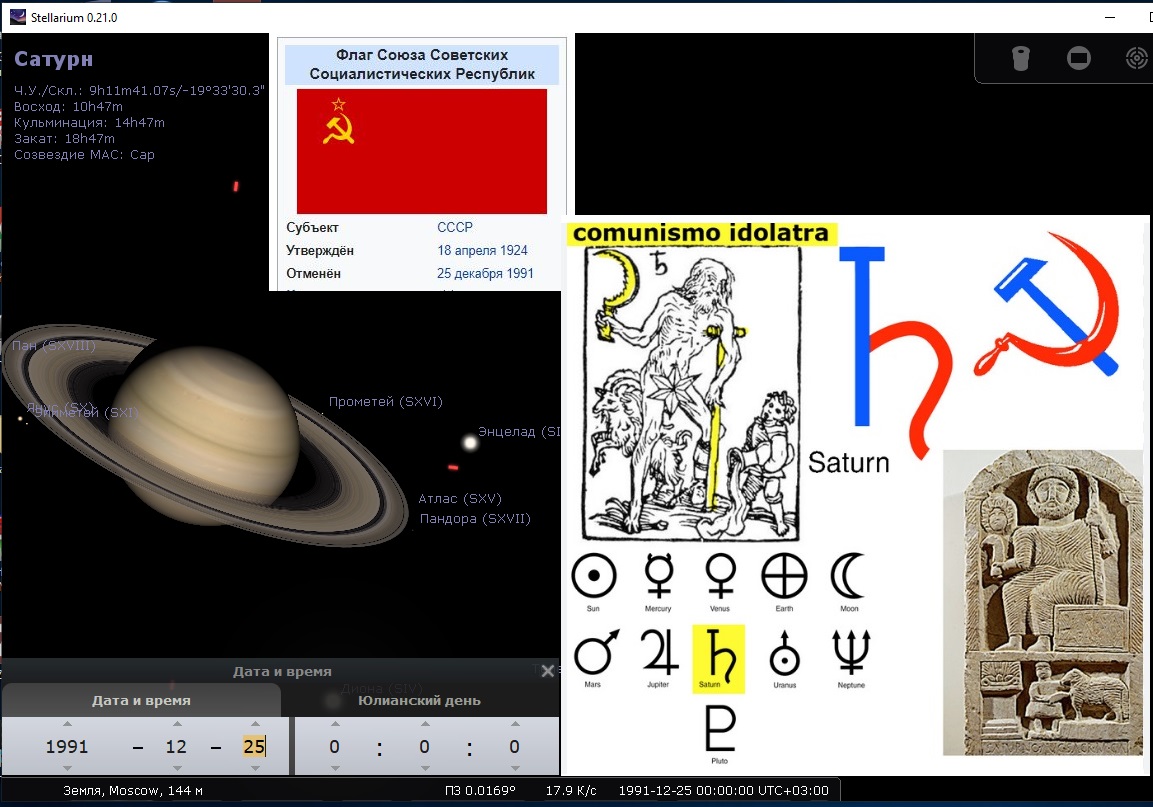The image size is (1153, 807).
Task: Click the field of view 'ПЗ 0.0169°' readout
Action: point(480,791)
